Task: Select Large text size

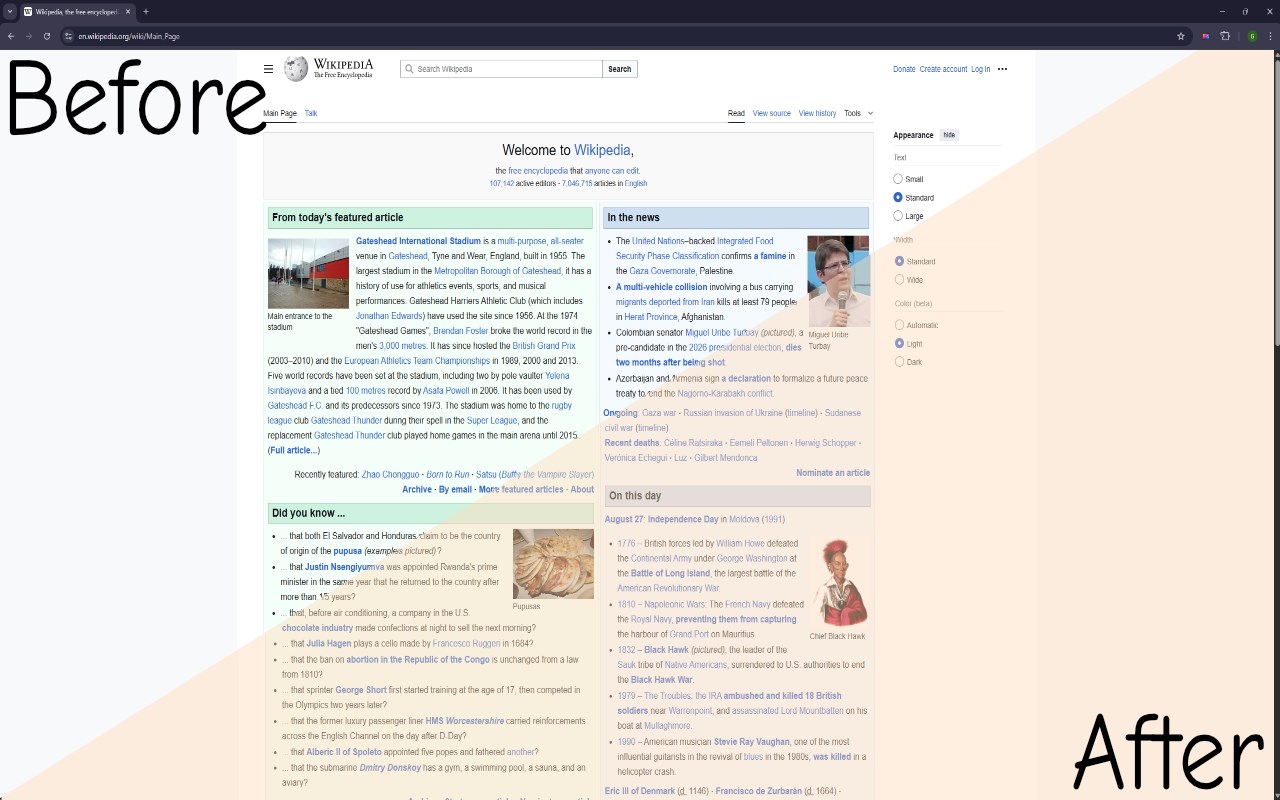Action: click(898, 215)
